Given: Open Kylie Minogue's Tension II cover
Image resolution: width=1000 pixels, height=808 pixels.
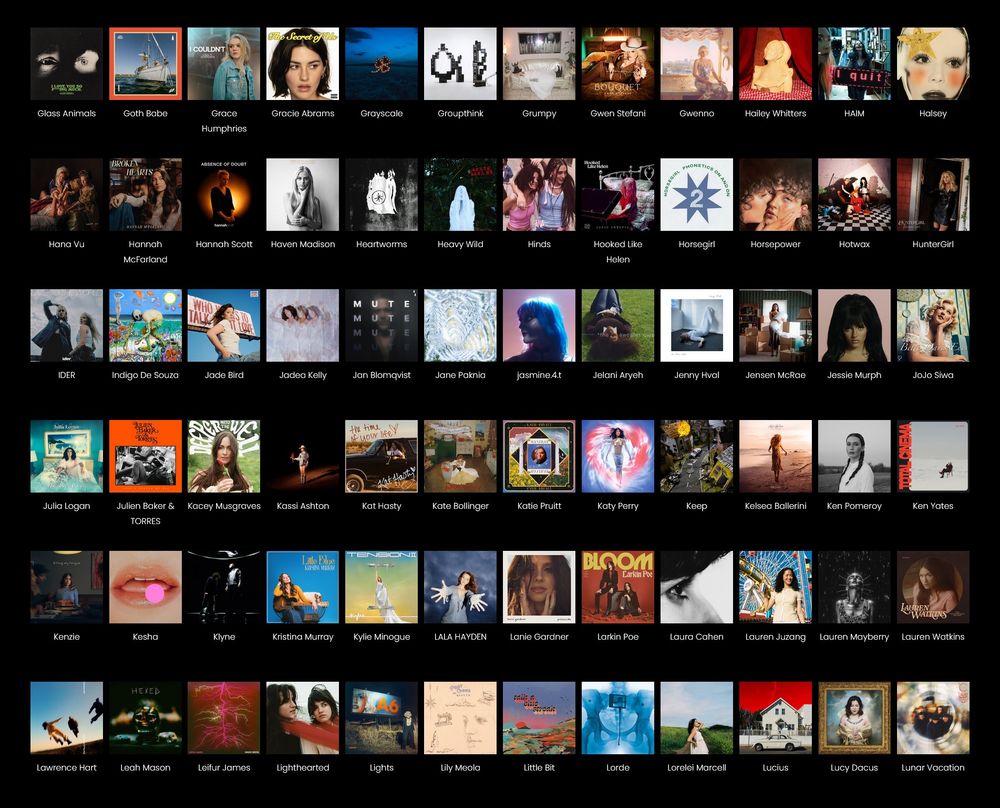Looking at the screenshot, I should [381, 587].
